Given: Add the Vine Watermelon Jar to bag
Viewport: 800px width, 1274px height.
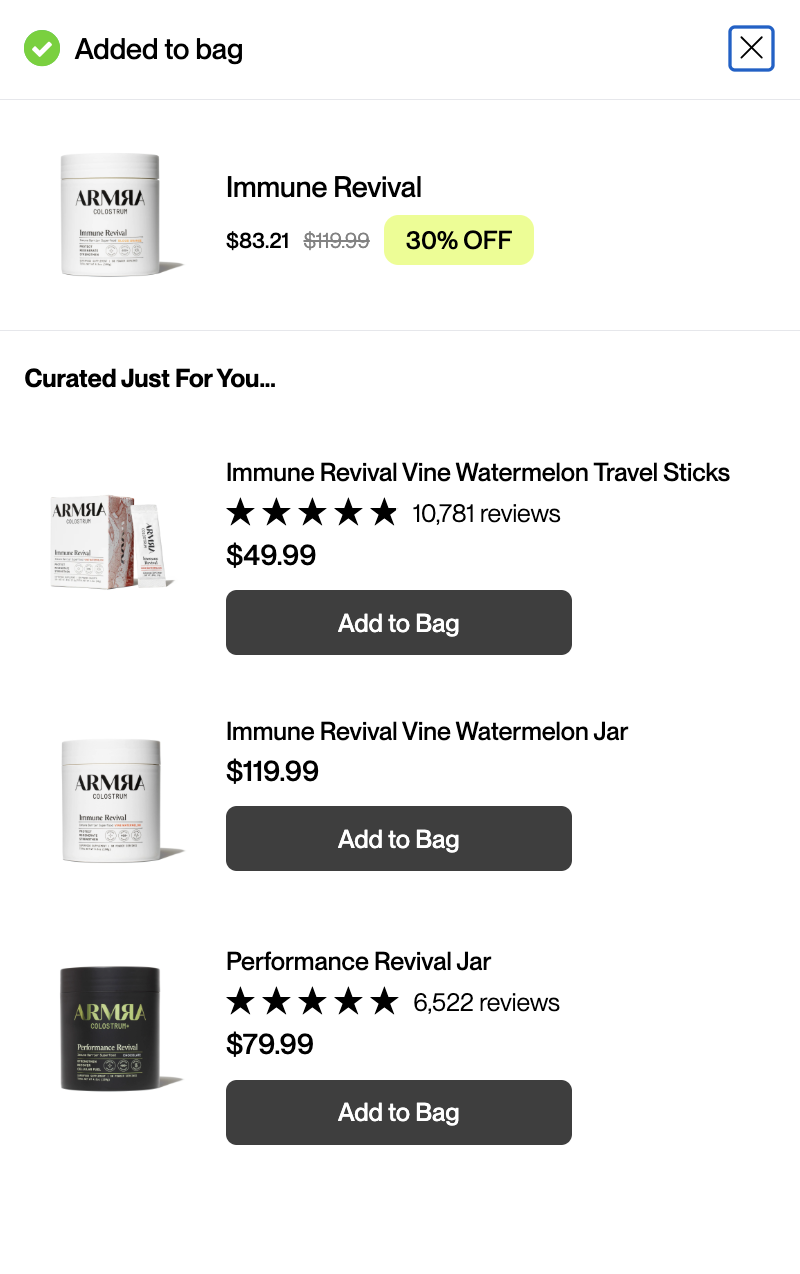Looking at the screenshot, I should [x=399, y=839].
